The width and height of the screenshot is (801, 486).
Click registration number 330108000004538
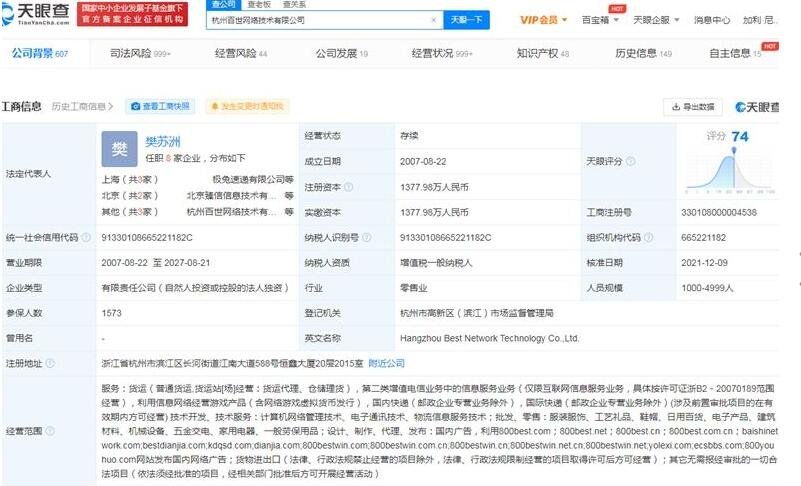pos(719,212)
